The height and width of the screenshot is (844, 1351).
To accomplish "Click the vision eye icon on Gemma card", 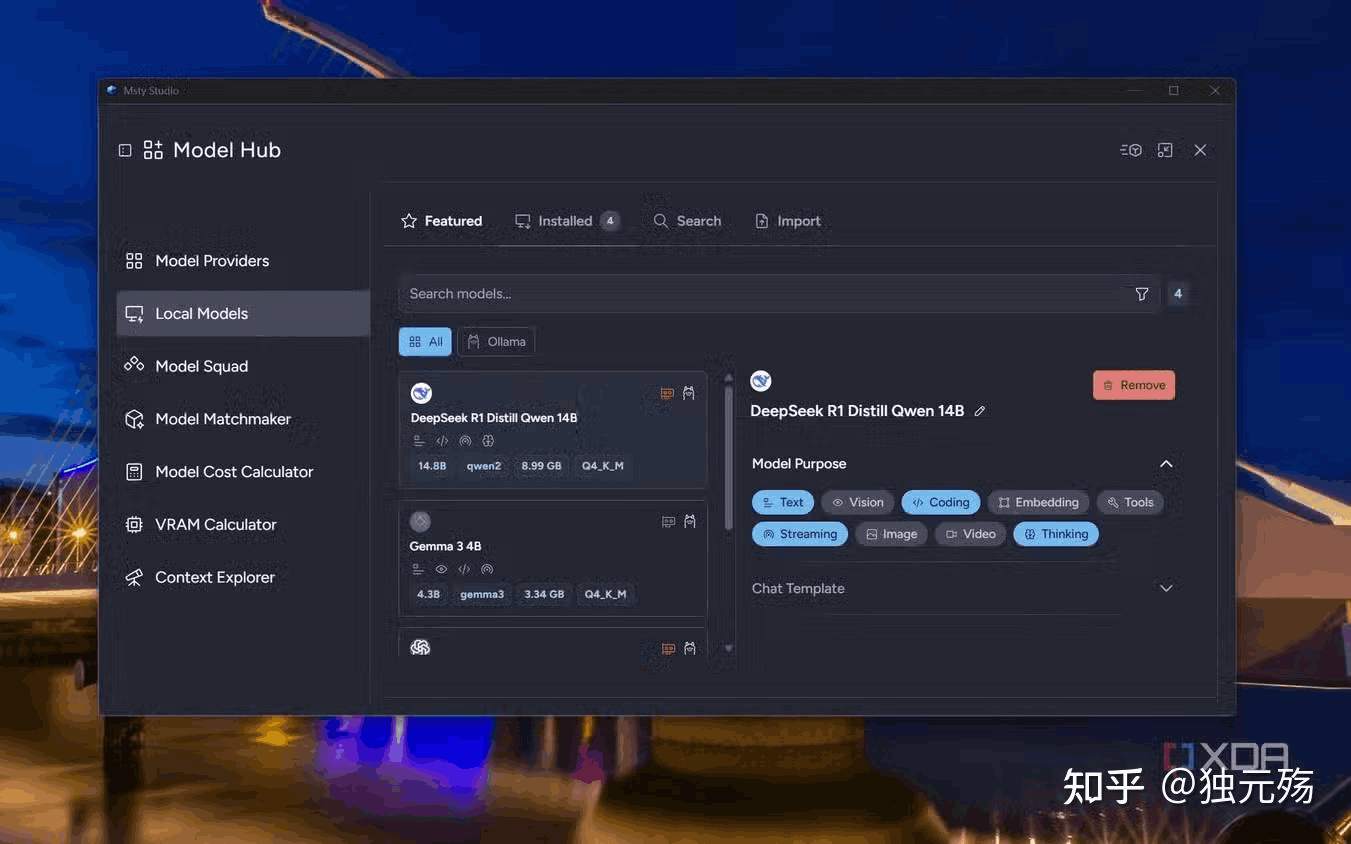I will point(441,569).
